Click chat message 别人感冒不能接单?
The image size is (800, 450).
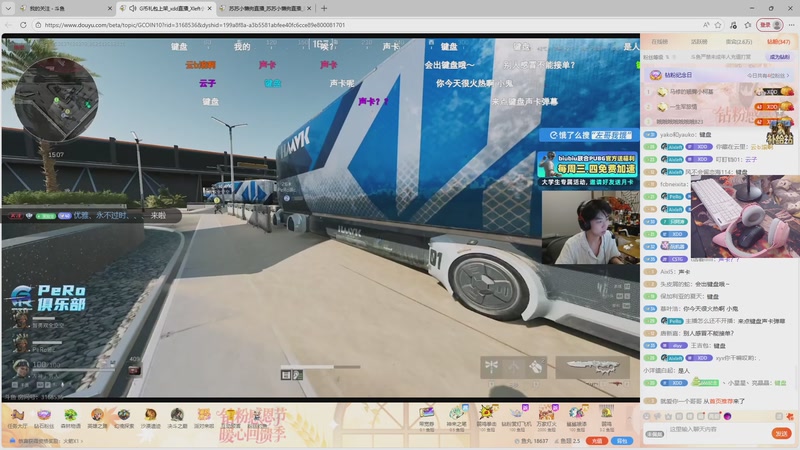tap(708, 333)
